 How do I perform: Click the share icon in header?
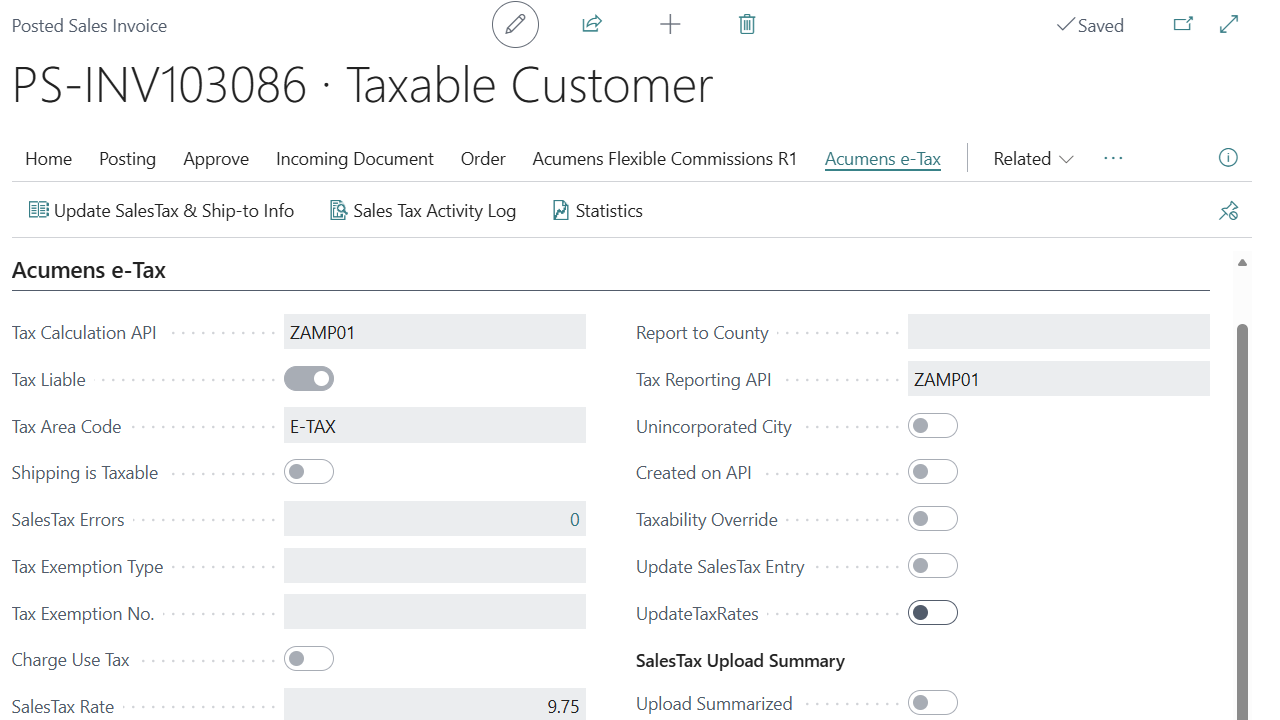tap(592, 24)
